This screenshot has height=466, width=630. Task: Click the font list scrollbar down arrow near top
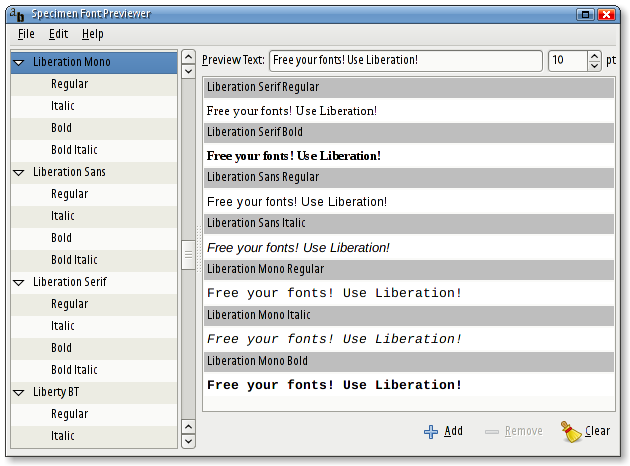point(188,72)
